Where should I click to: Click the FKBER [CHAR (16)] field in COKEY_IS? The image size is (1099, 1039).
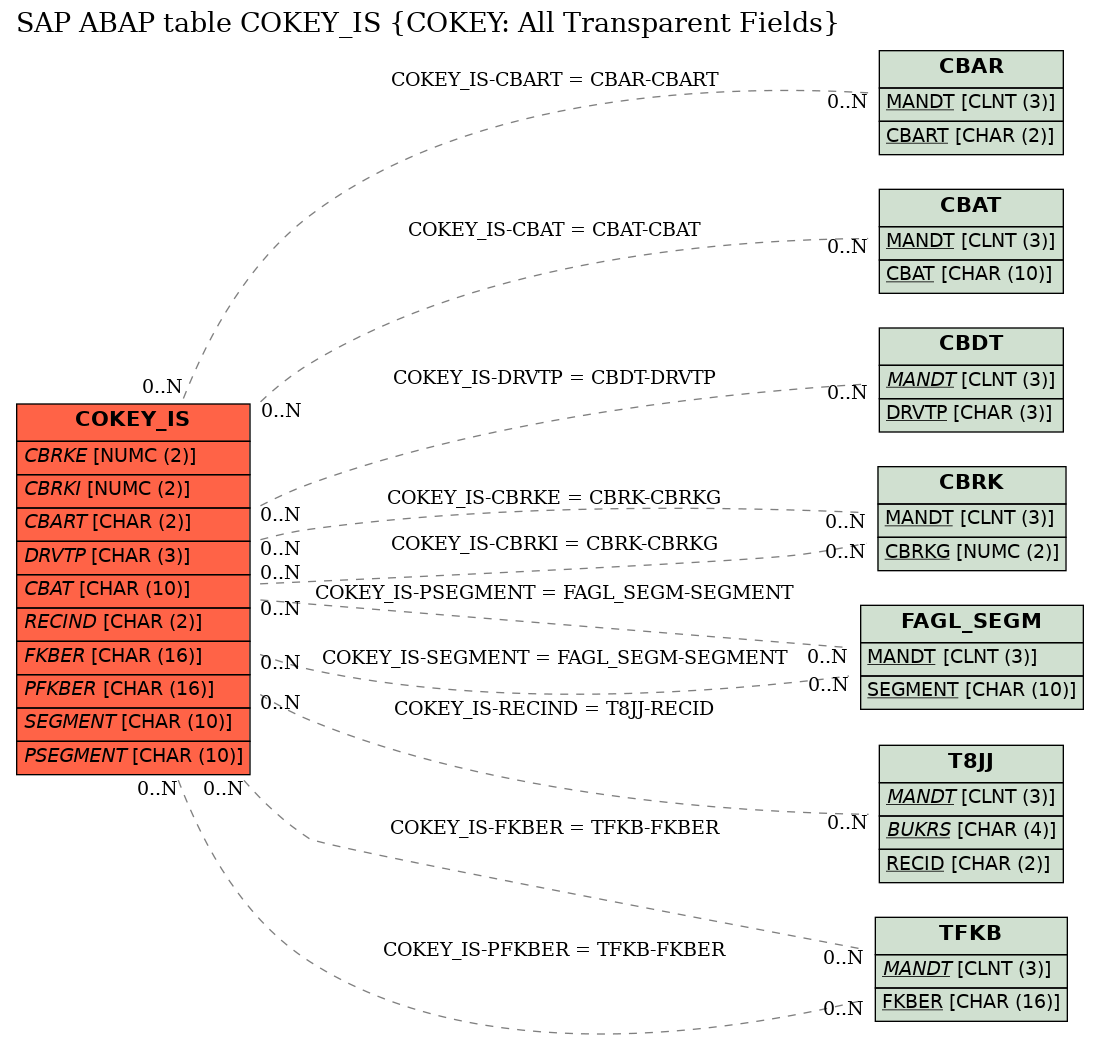[133, 658]
